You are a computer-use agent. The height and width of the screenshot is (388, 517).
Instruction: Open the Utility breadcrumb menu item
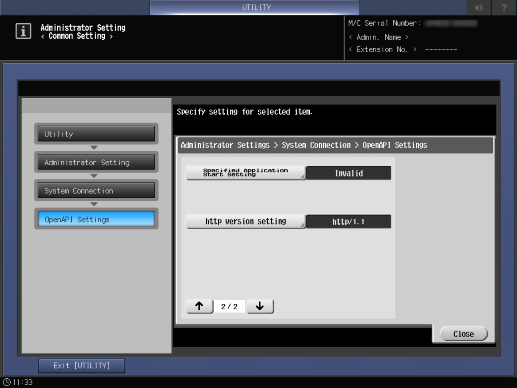click(96, 134)
